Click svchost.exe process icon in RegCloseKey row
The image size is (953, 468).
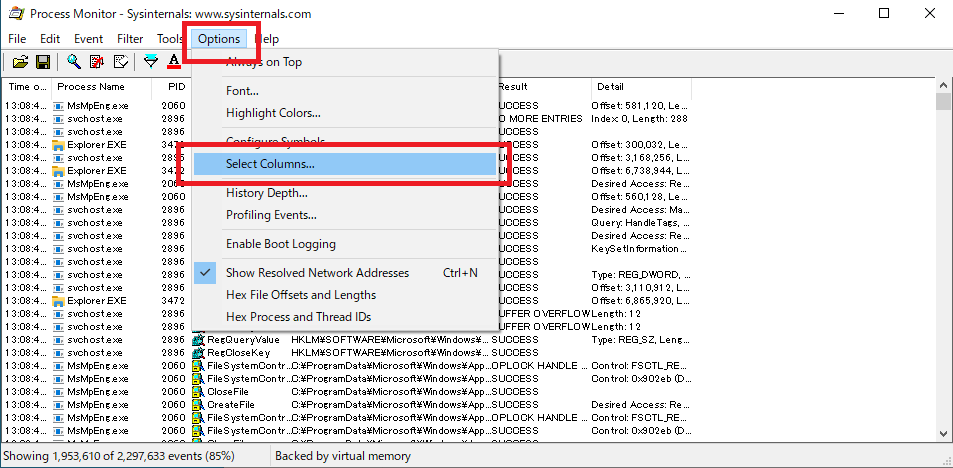58,353
